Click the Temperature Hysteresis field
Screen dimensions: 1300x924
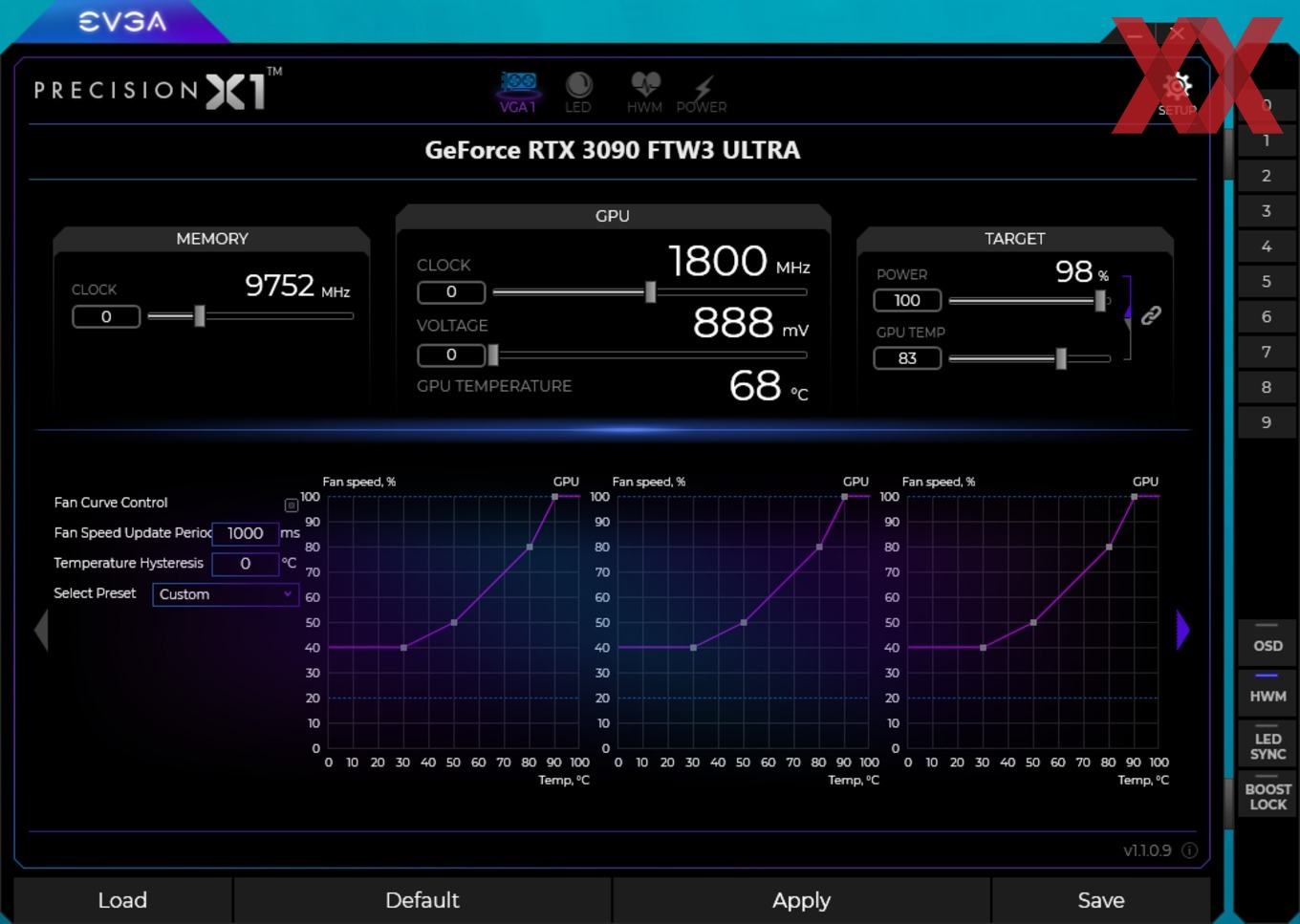point(245,564)
